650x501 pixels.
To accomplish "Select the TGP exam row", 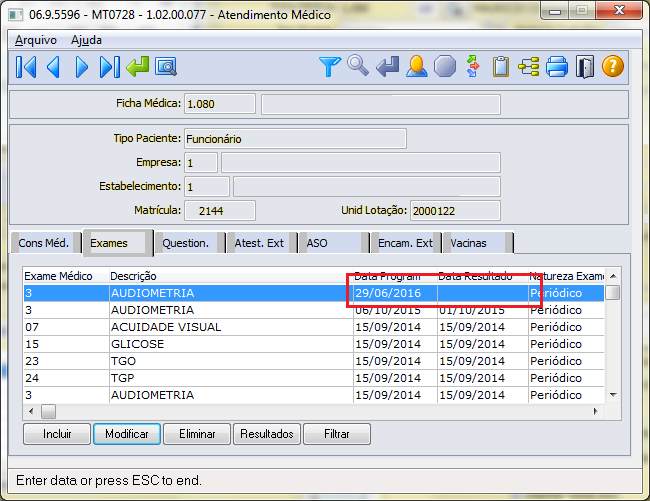I will (x=314, y=378).
